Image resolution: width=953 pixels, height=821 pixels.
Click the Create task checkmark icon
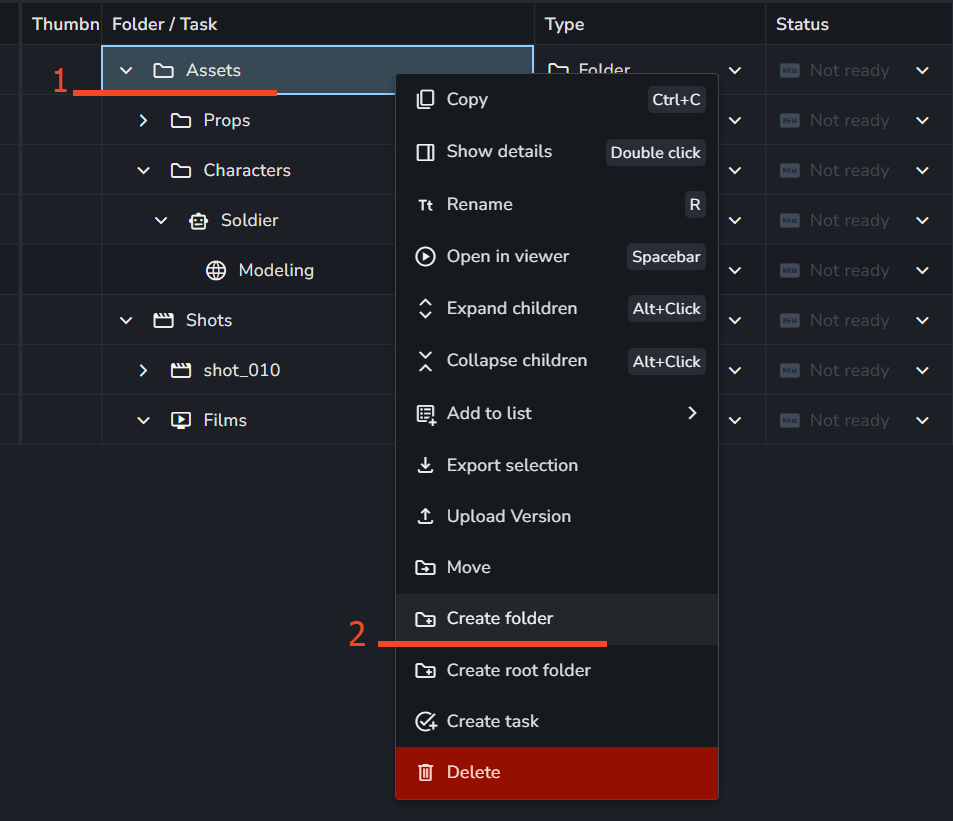click(x=426, y=722)
